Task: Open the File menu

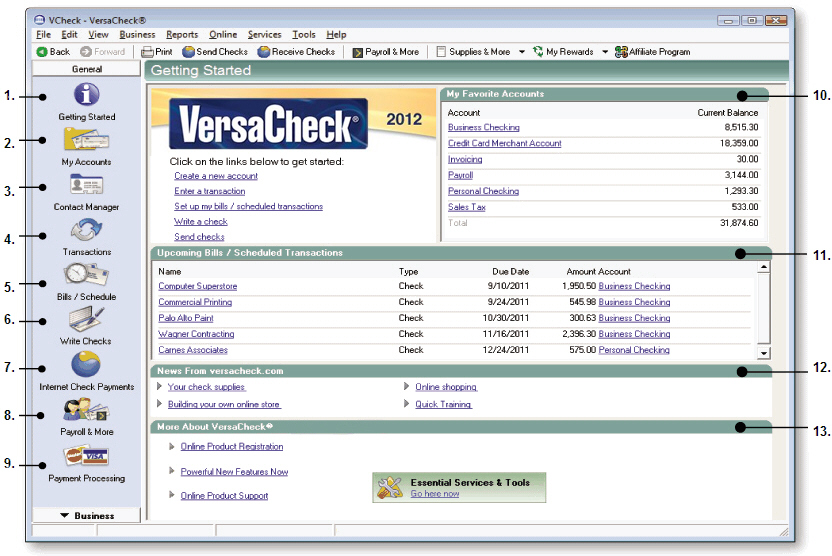Action: (44, 34)
